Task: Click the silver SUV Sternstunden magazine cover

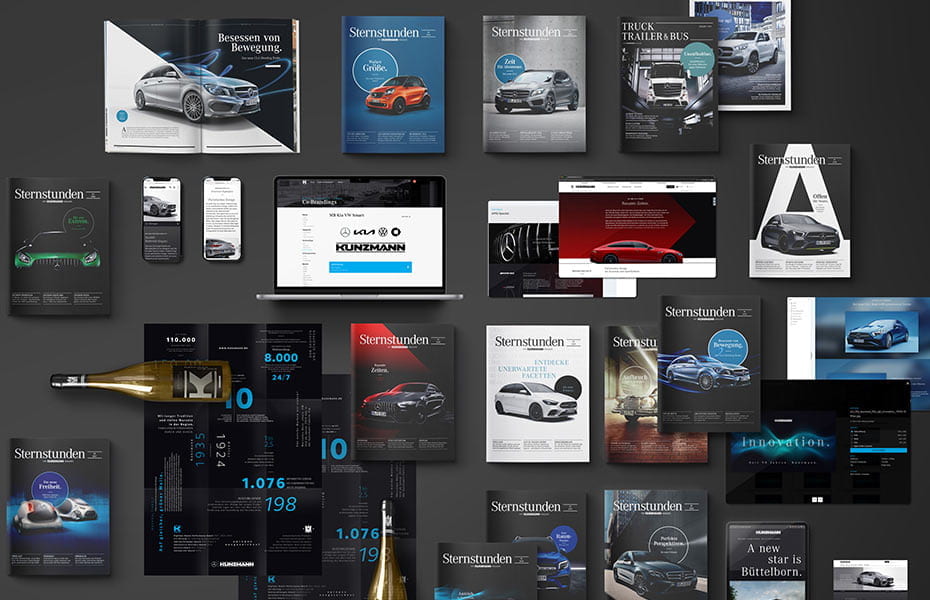Action: click(534, 83)
